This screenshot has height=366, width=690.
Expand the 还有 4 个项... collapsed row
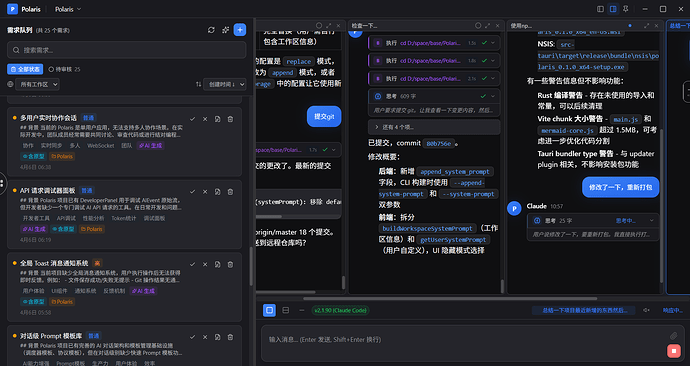pyautogui.click(x=434, y=127)
